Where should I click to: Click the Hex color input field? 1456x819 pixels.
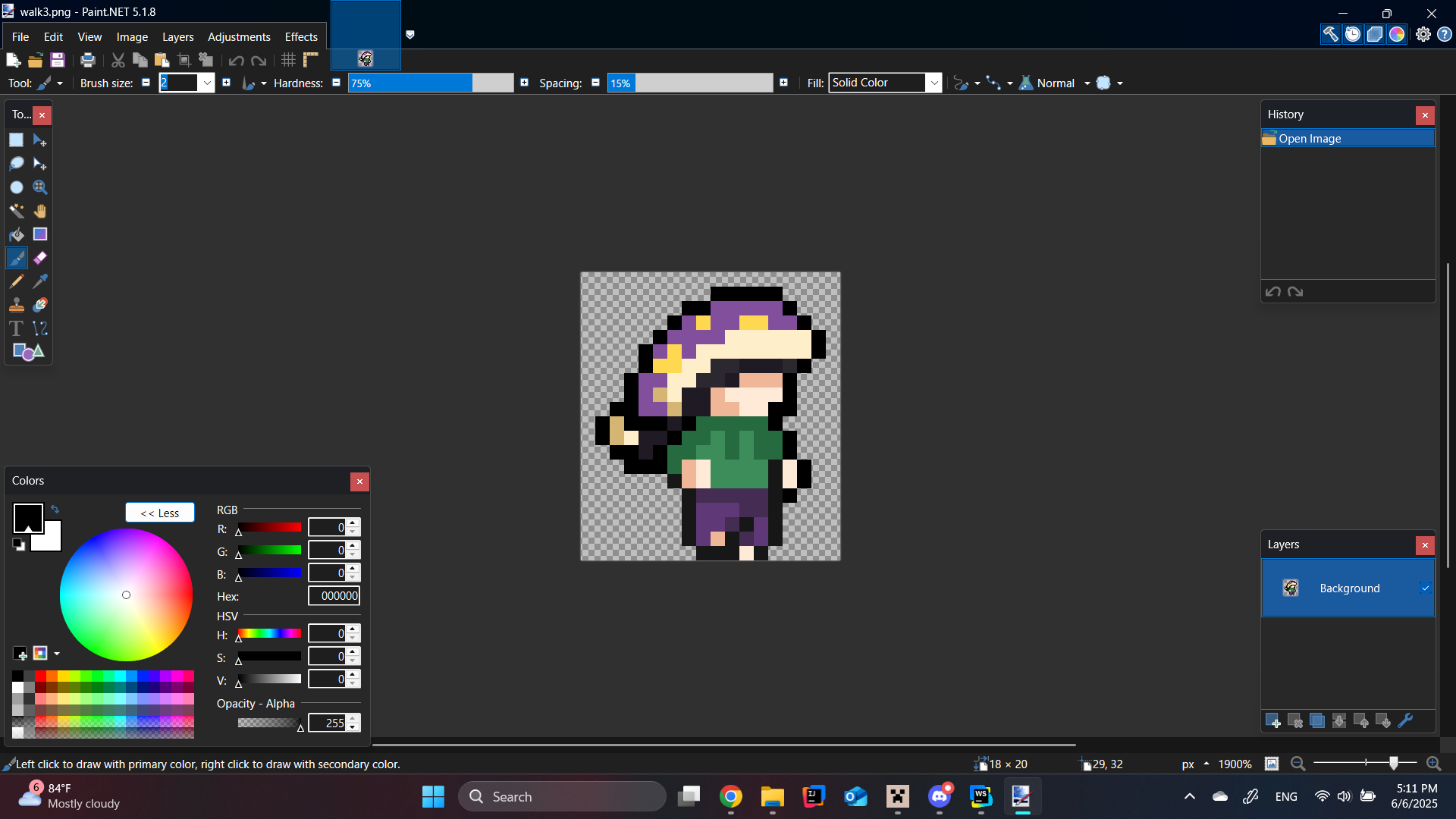(334, 596)
